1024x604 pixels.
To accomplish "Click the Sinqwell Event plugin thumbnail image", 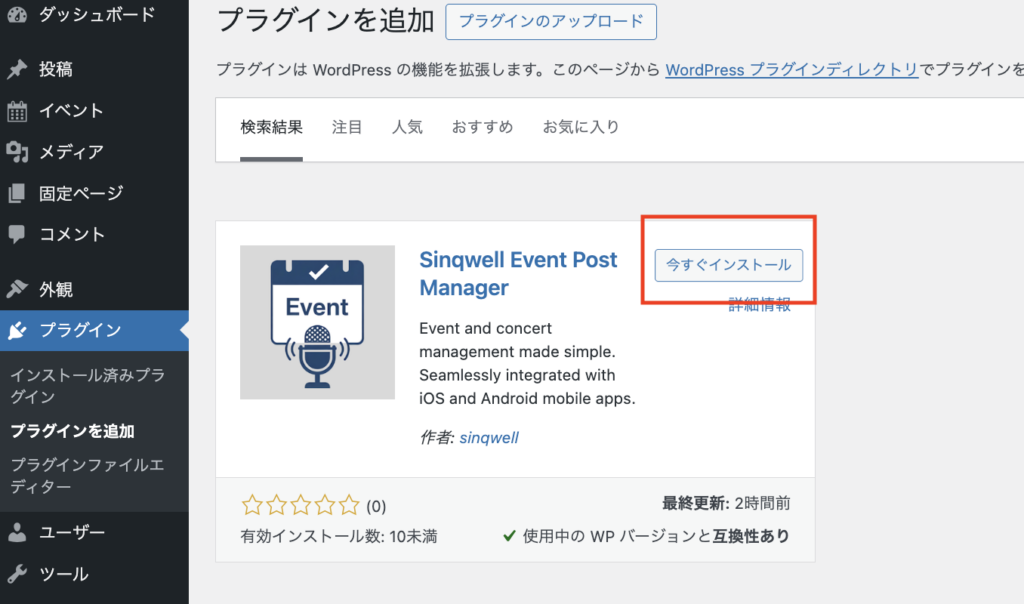I will click(317, 322).
